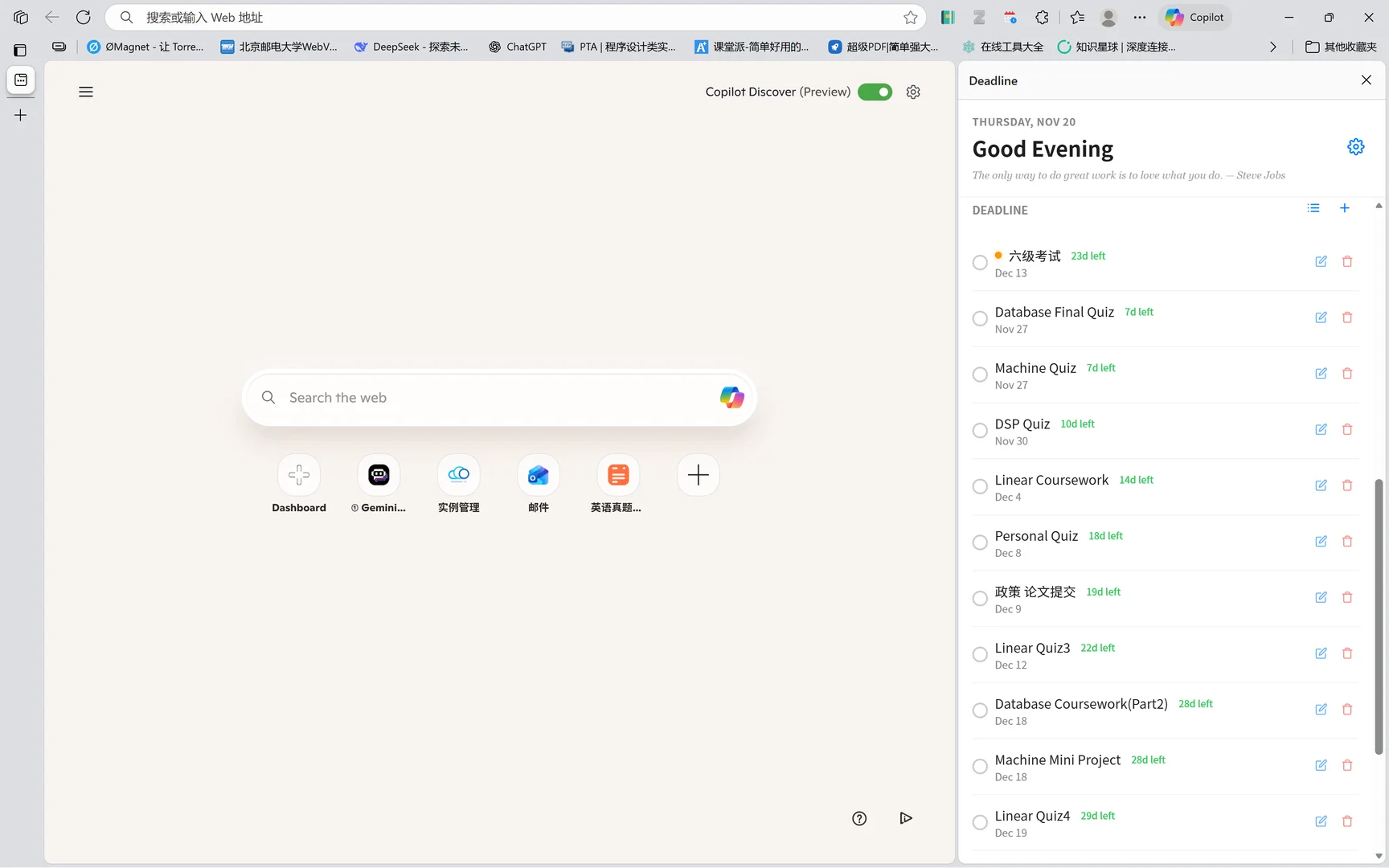Edit the 六级考试 deadline
The image size is (1389, 868).
1321,261
